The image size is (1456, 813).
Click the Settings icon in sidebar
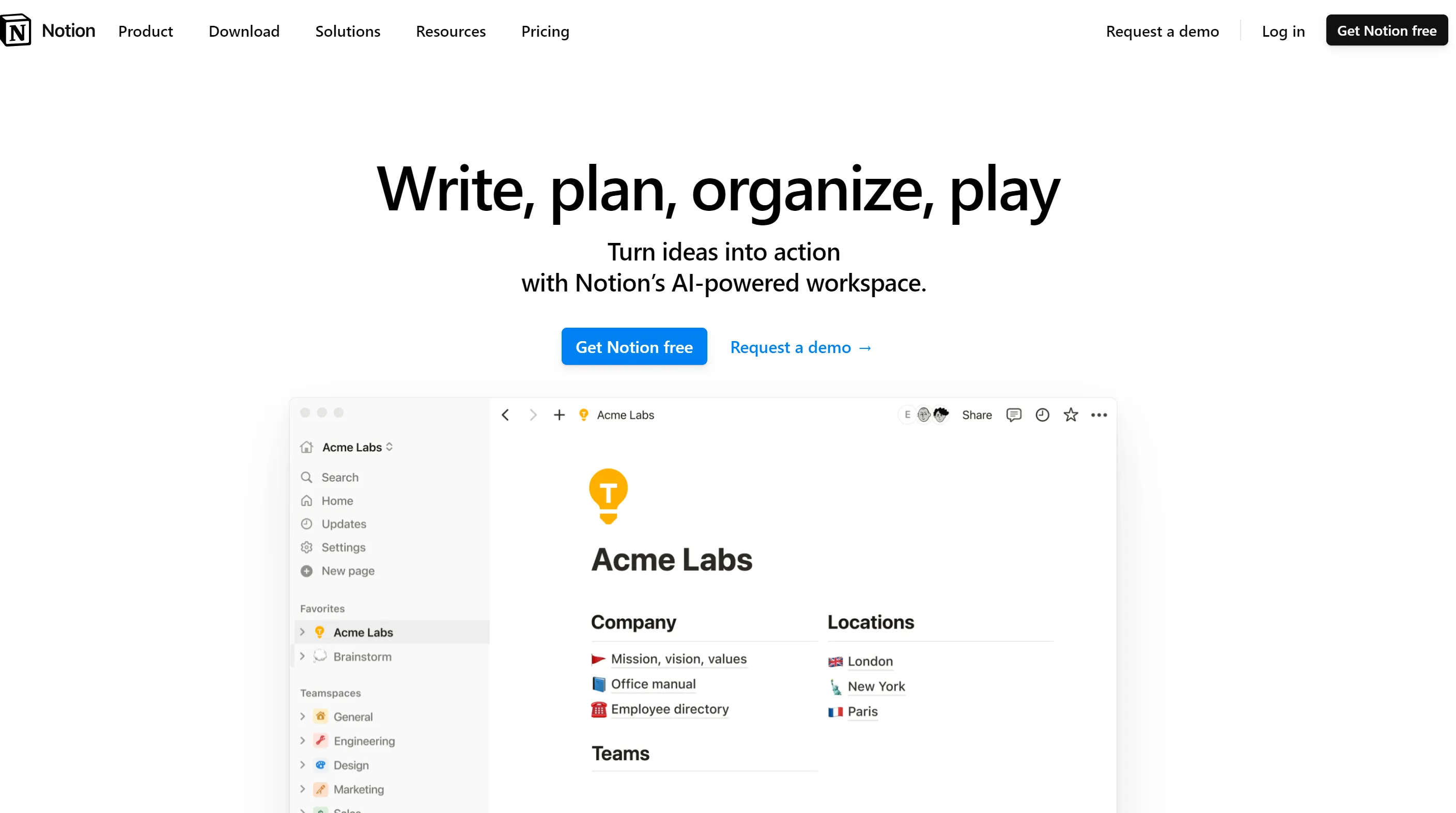click(307, 547)
